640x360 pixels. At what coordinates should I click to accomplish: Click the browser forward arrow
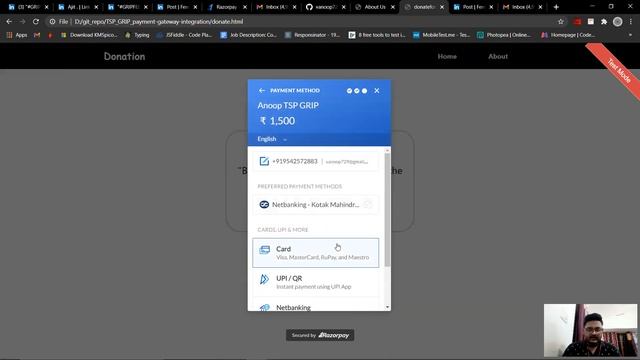point(22,21)
